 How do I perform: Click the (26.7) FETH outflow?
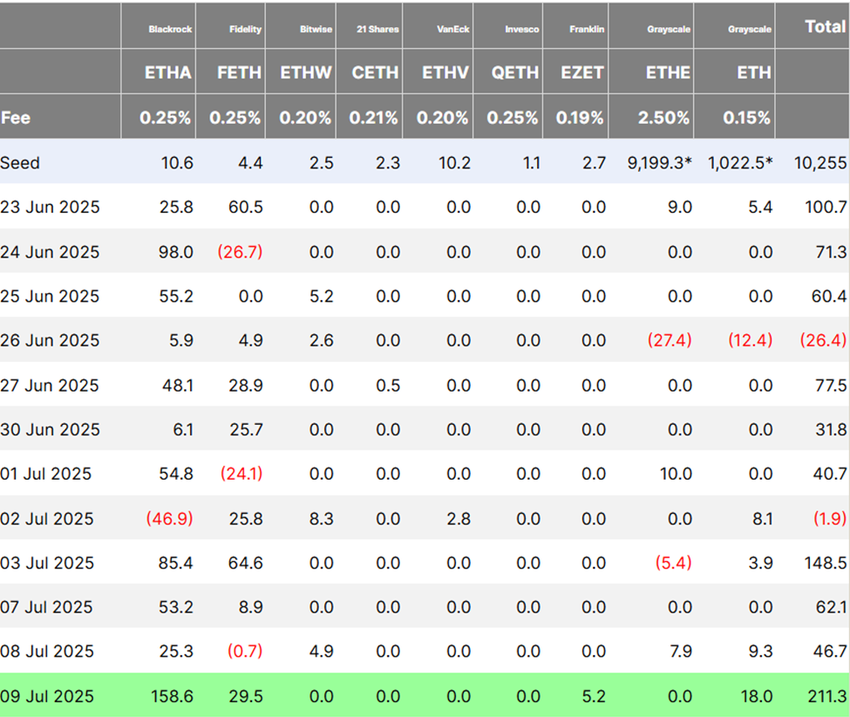[240, 252]
